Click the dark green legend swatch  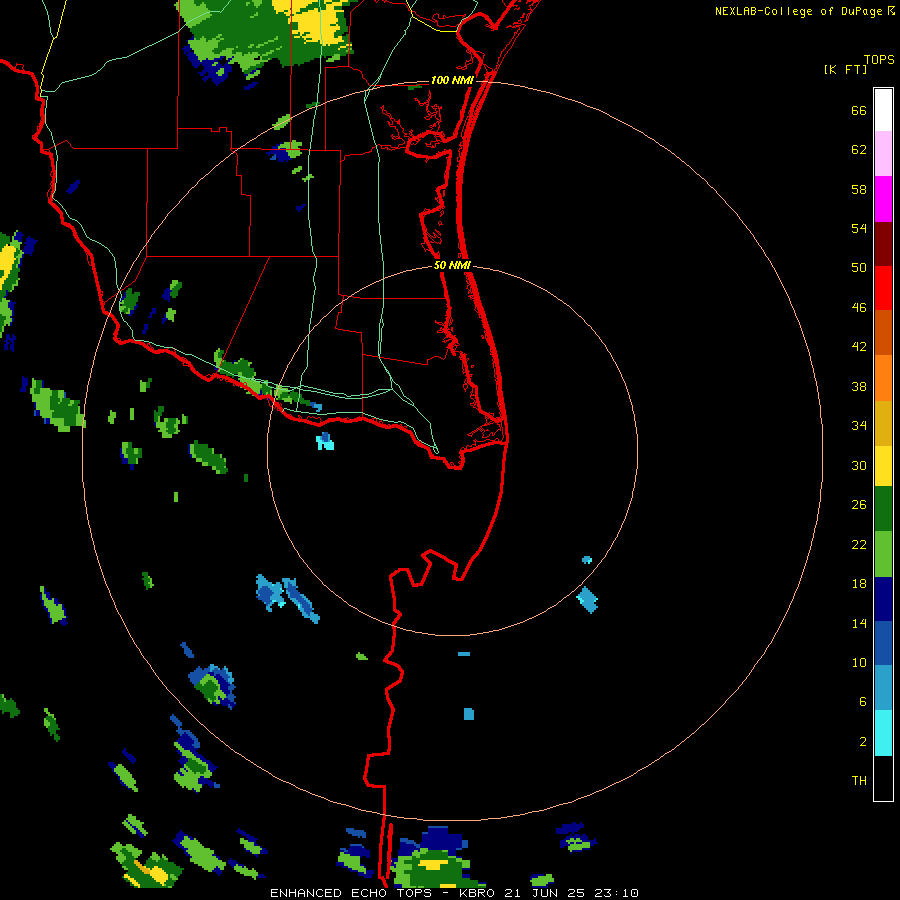point(883,509)
